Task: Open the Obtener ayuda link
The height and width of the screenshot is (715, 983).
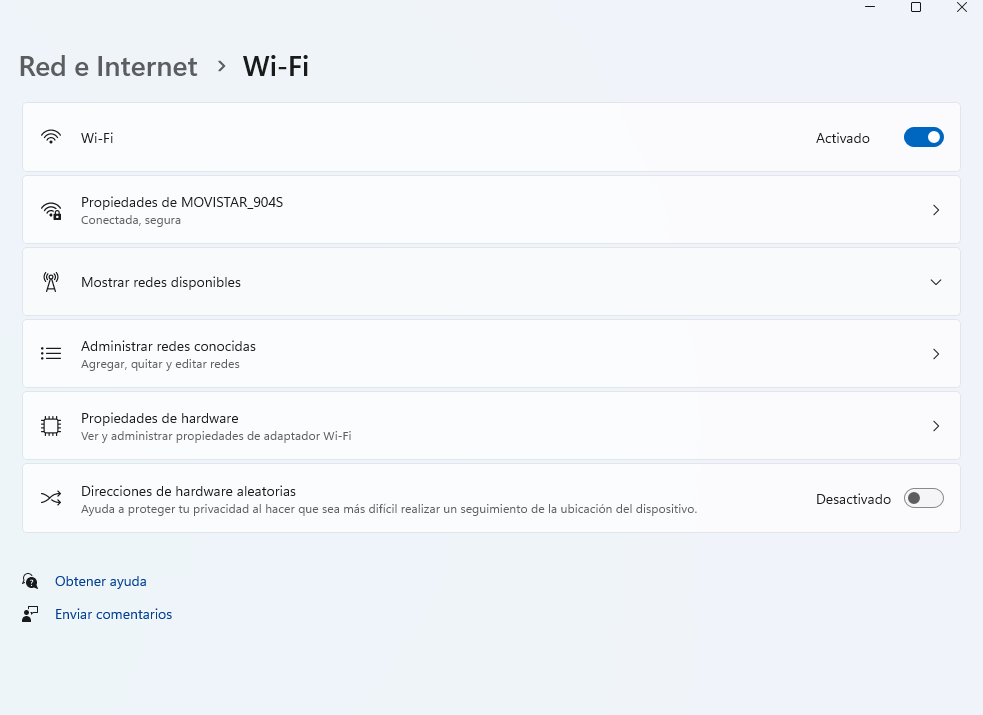Action: pyautogui.click(x=101, y=581)
